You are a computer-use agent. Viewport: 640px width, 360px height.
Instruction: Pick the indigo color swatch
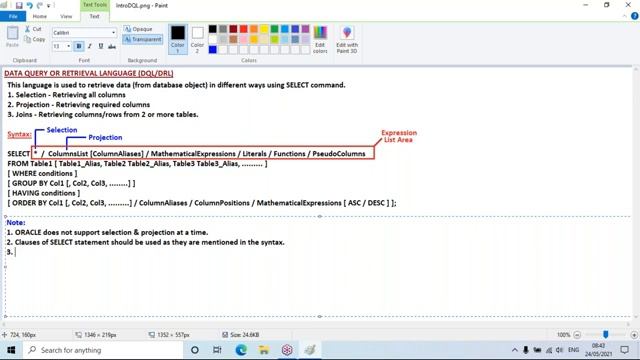point(295,29)
